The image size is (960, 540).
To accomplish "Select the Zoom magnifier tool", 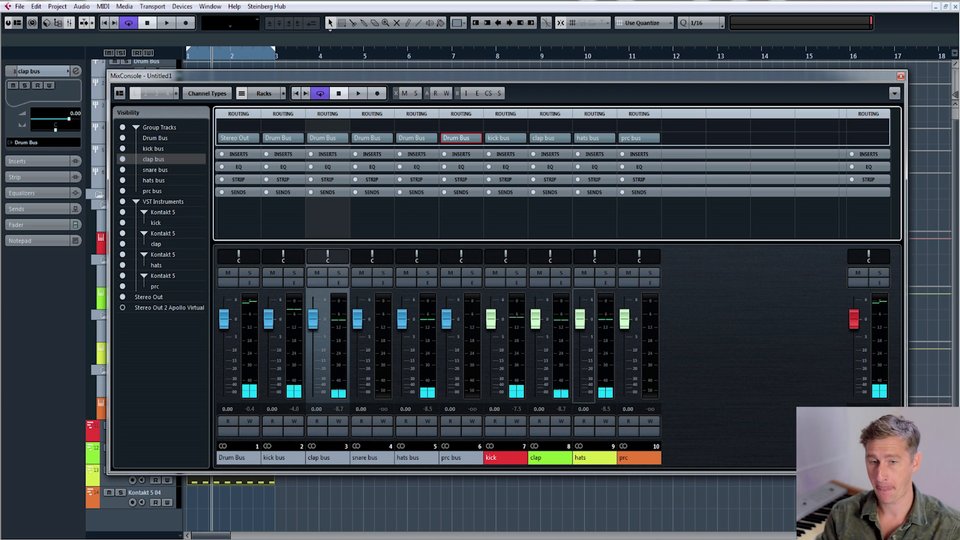I will tap(386, 23).
